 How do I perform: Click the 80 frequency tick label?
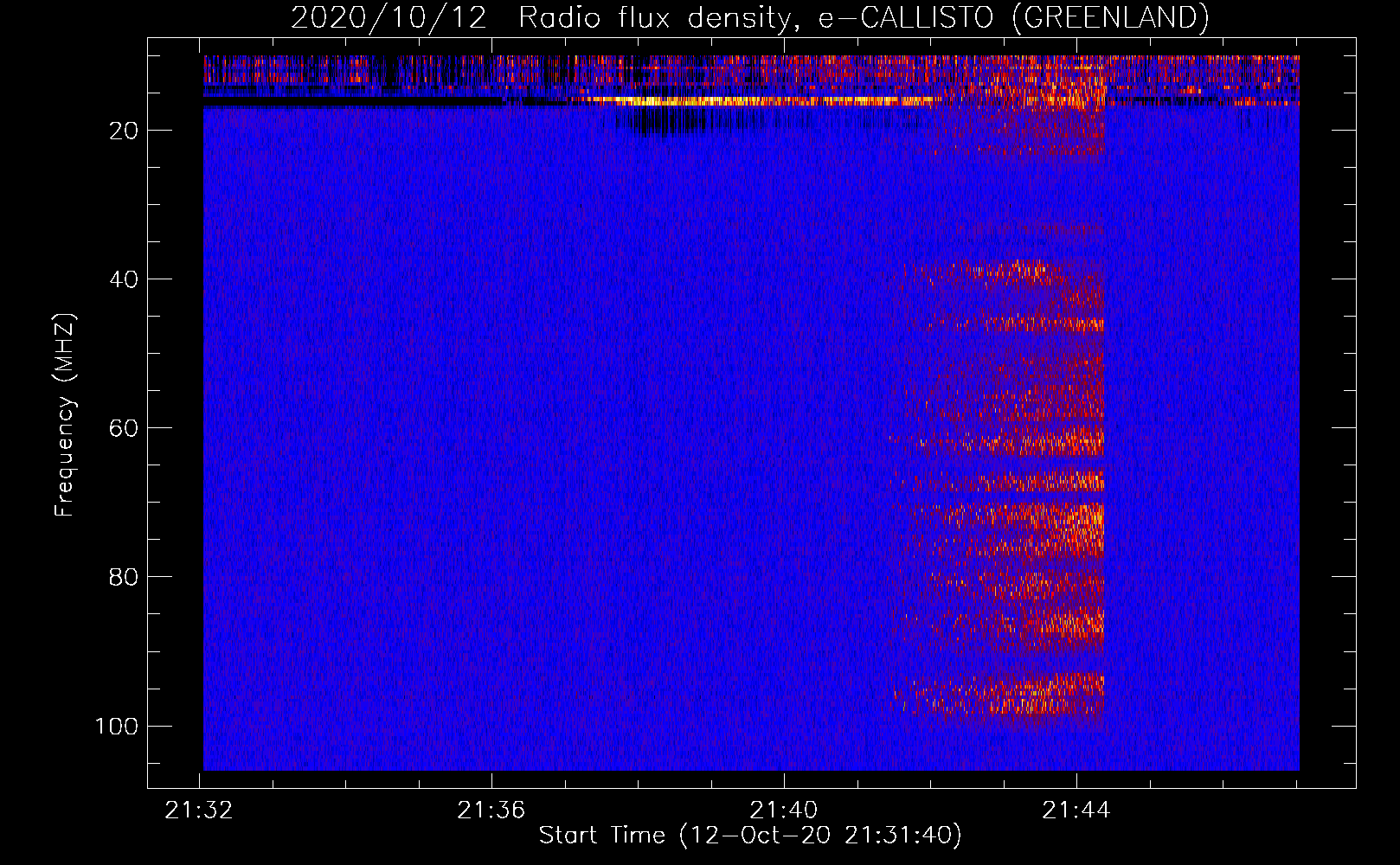click(124, 577)
